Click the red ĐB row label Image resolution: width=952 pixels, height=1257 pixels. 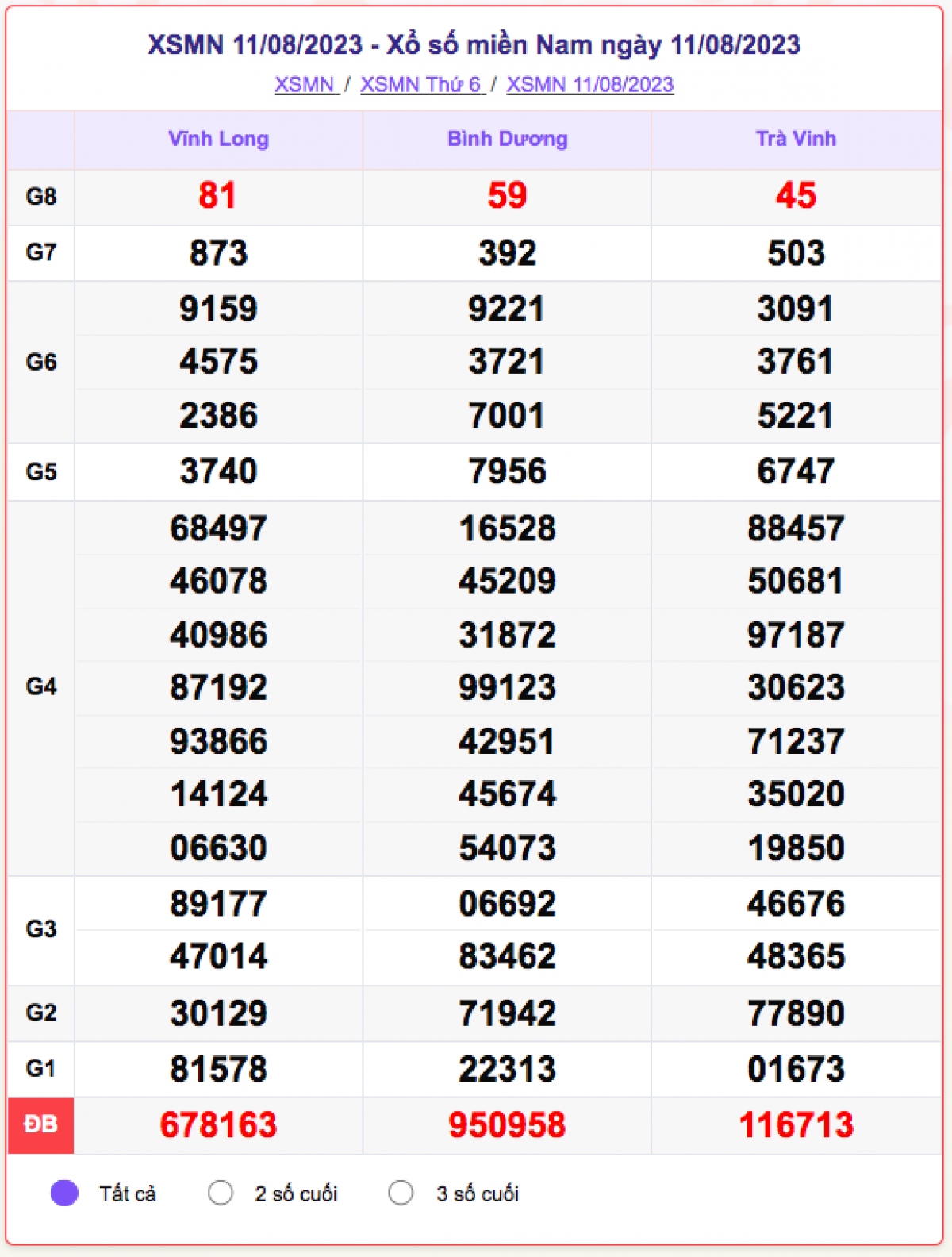[x=41, y=1124]
